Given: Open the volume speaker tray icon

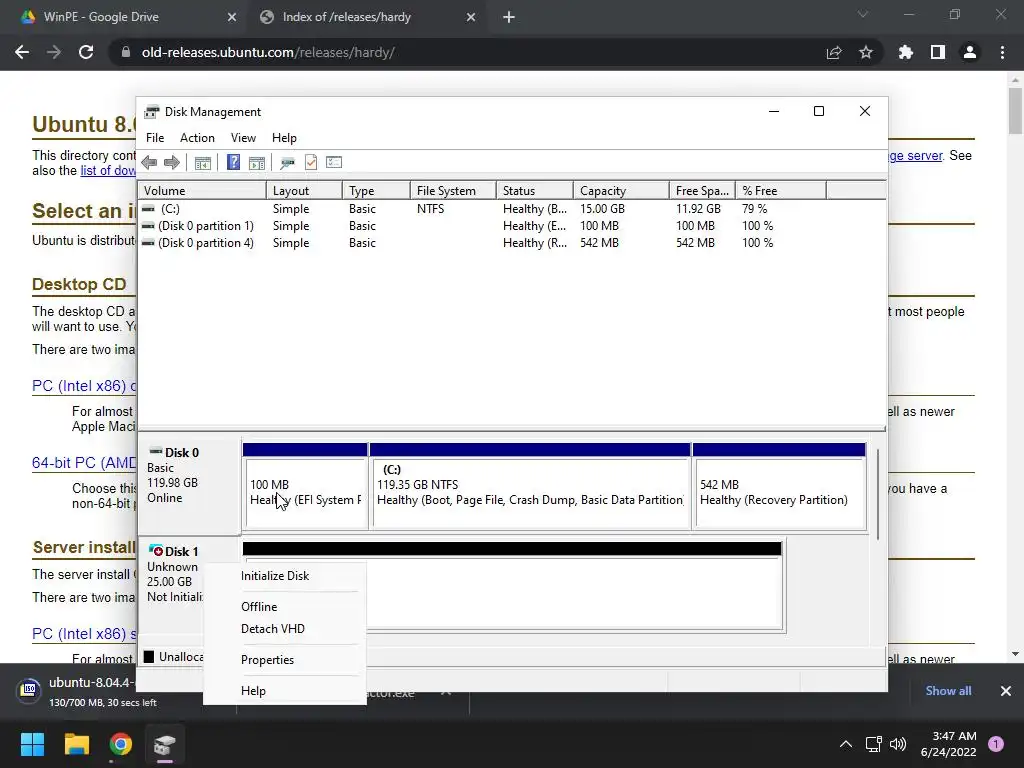Looking at the screenshot, I should click(x=898, y=744).
